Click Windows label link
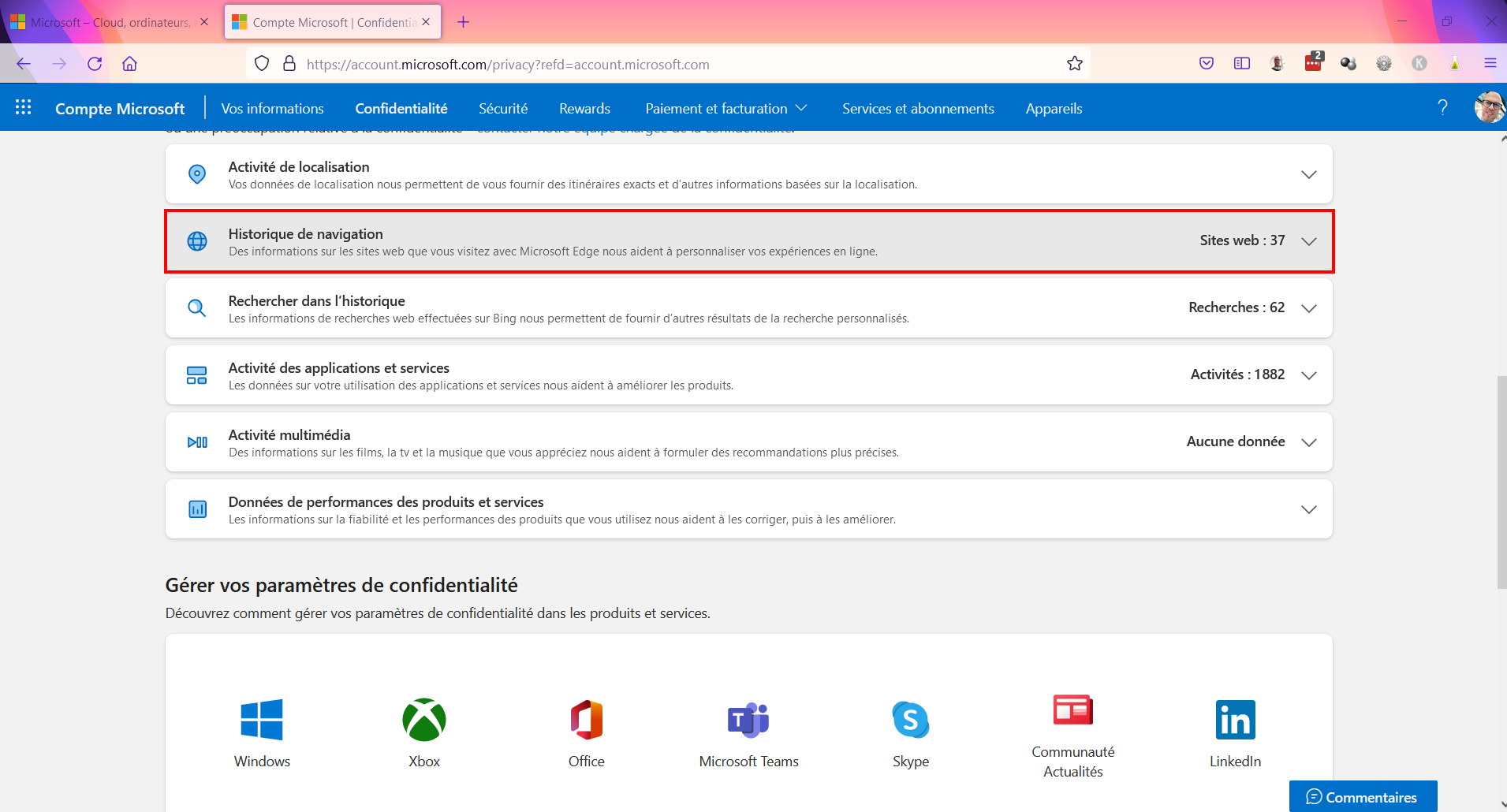1507x812 pixels. [262, 762]
